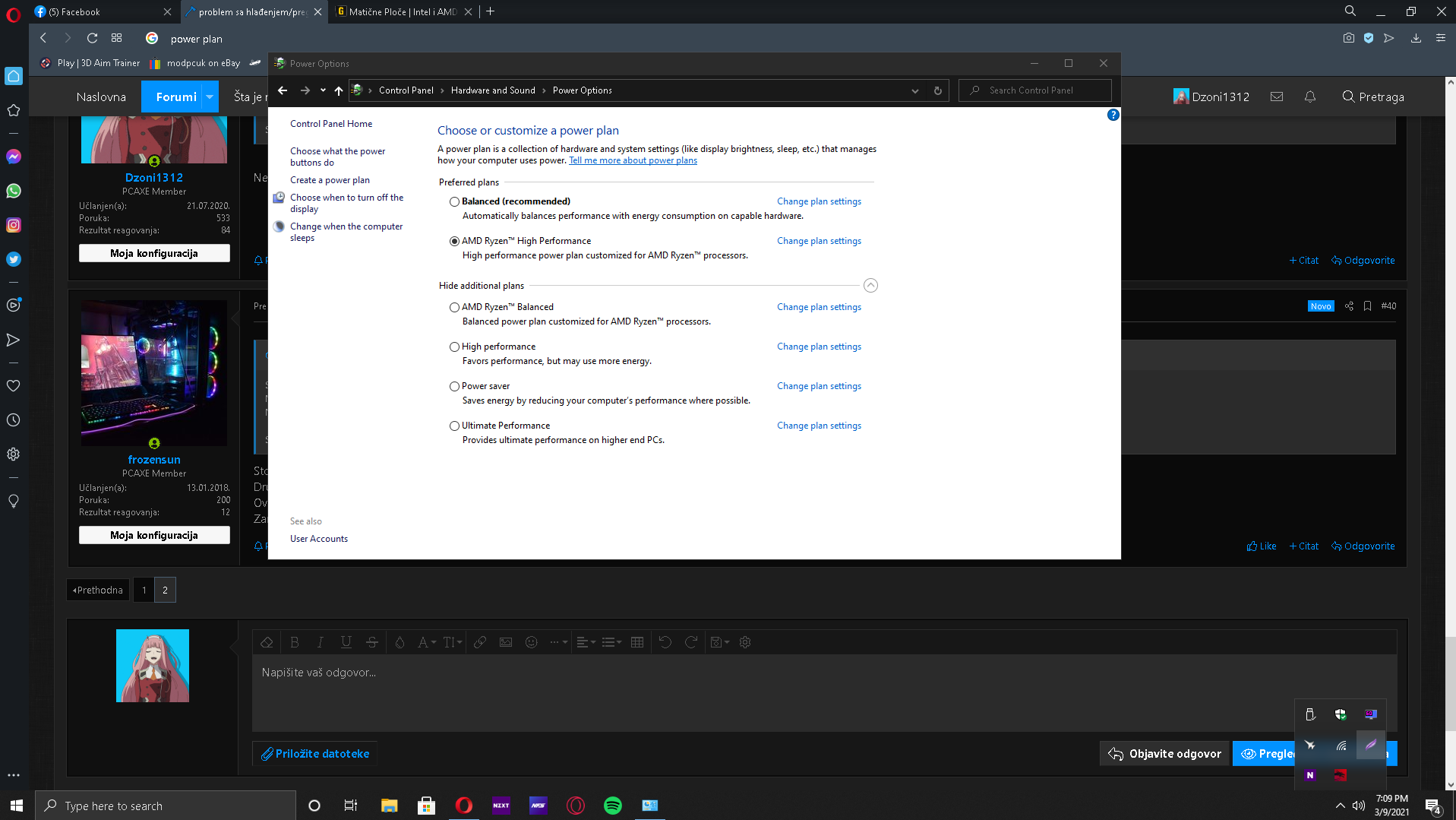Image resolution: width=1456 pixels, height=820 pixels.
Task: Open Naslovna forum menu item
Action: point(101,97)
